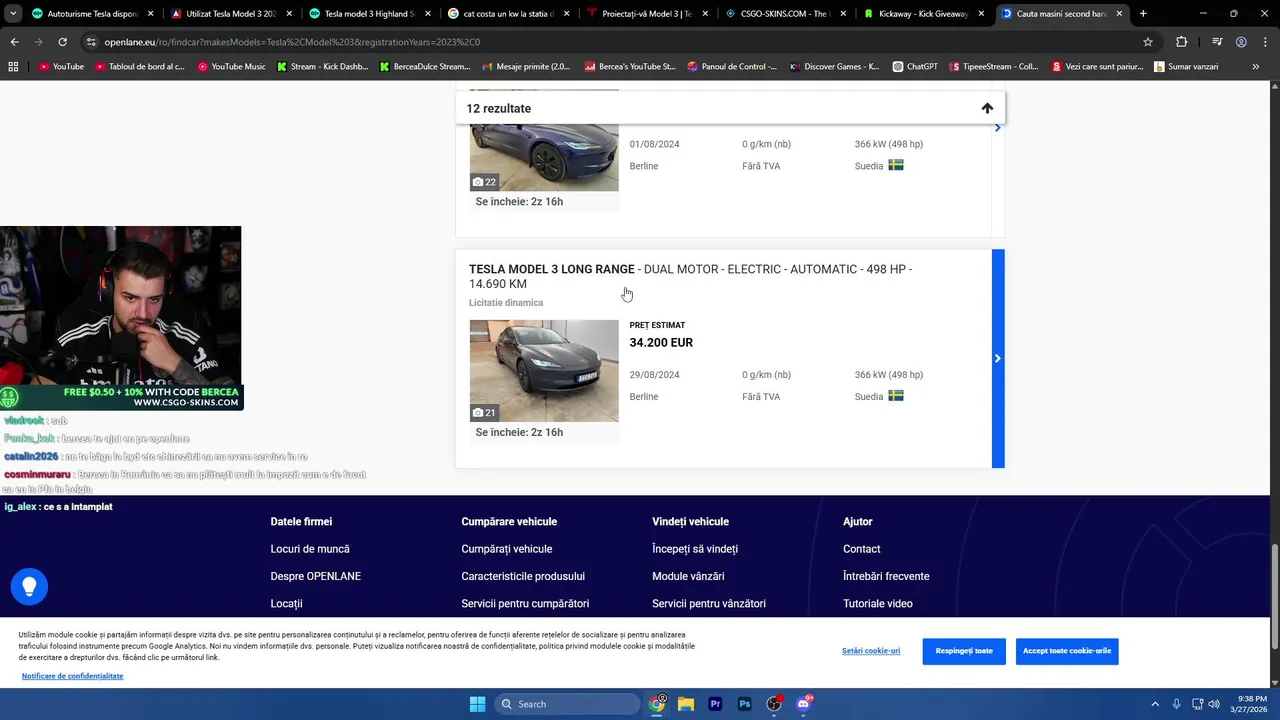The width and height of the screenshot is (1280, 720).
Task: Switch to Tesla model 3 Highland tab
Action: [x=369, y=14]
